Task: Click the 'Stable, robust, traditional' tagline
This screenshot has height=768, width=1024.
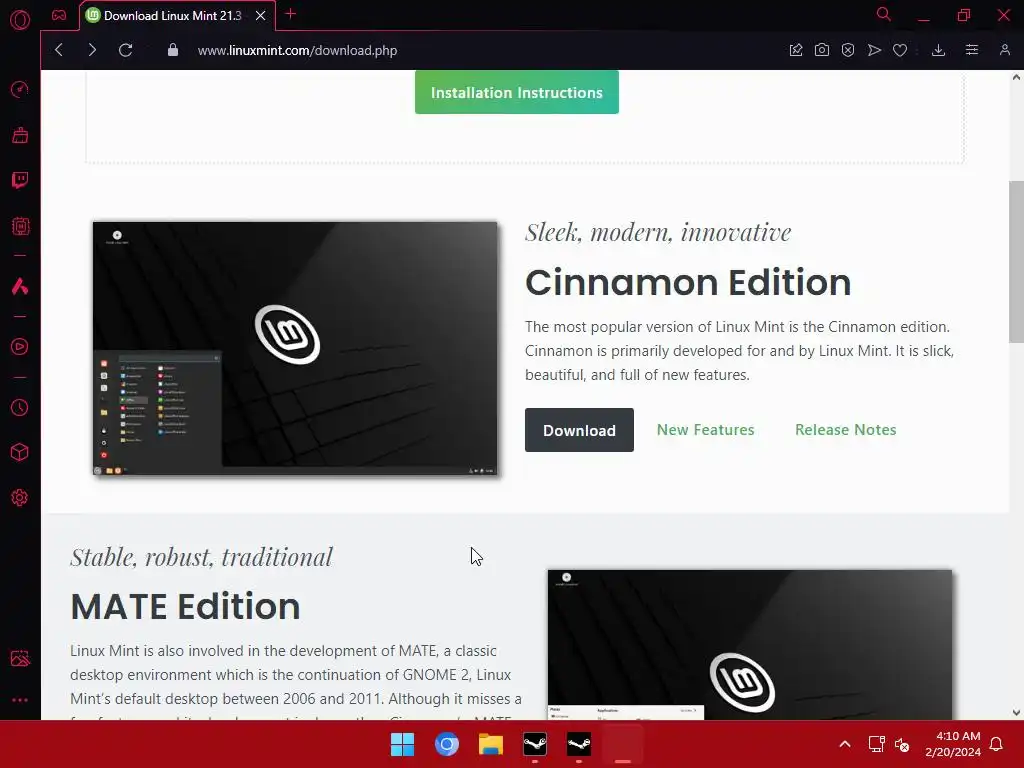Action: [x=202, y=557]
